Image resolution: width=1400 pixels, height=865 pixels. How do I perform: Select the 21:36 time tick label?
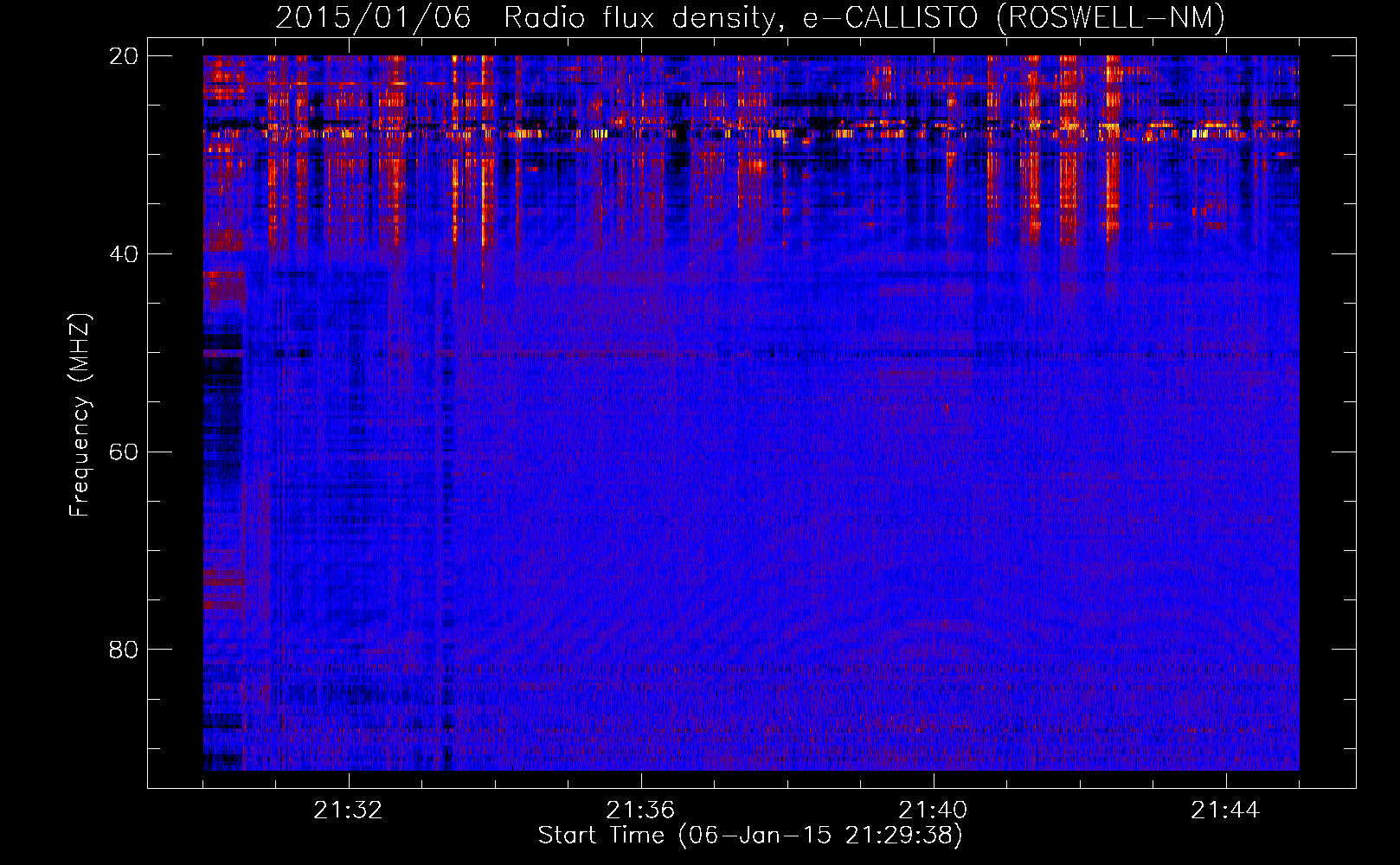(x=640, y=811)
